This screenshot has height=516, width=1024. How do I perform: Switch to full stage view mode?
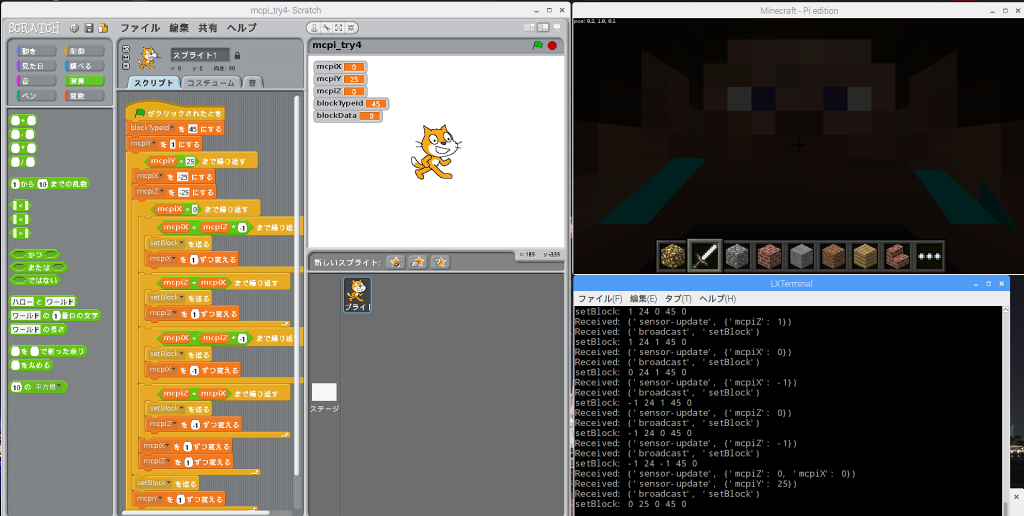coord(543,27)
